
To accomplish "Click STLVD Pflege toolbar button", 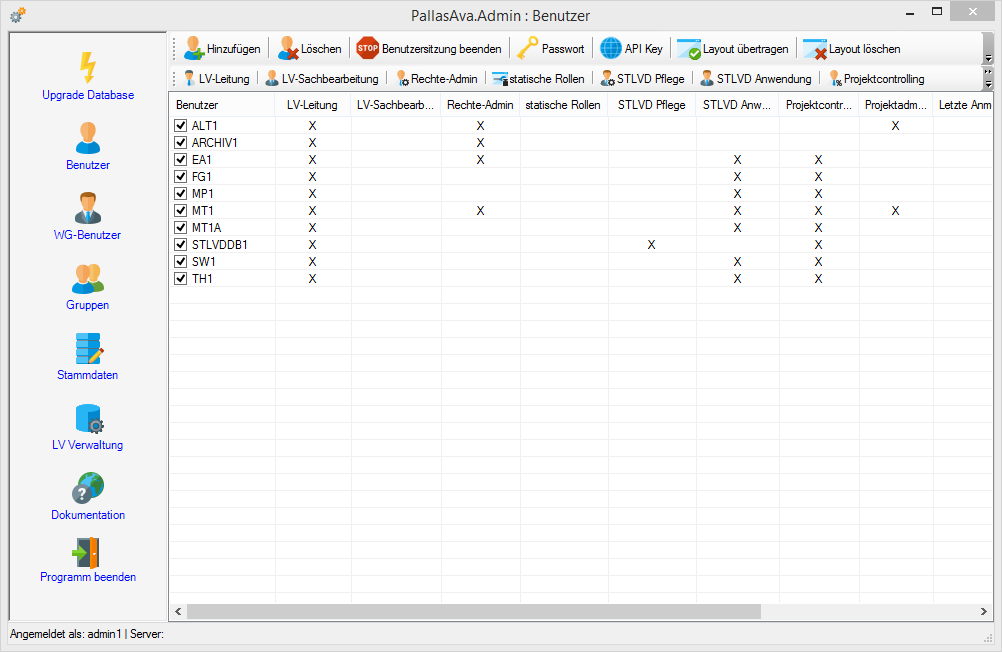I will coord(642,79).
